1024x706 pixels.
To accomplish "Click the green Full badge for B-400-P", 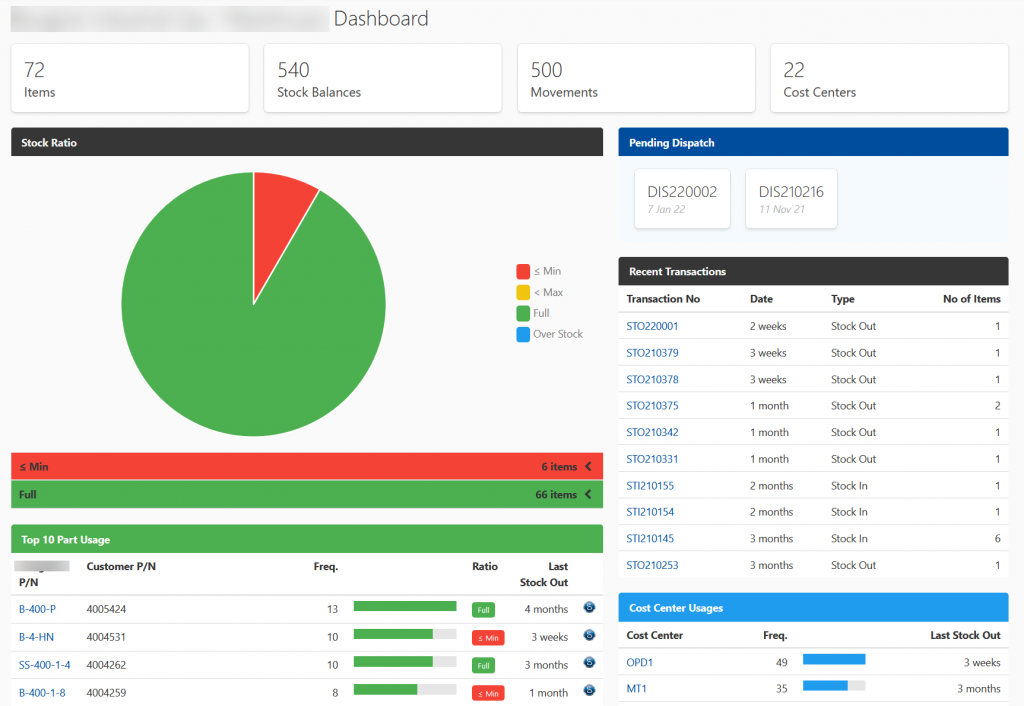I will pyautogui.click(x=484, y=609).
